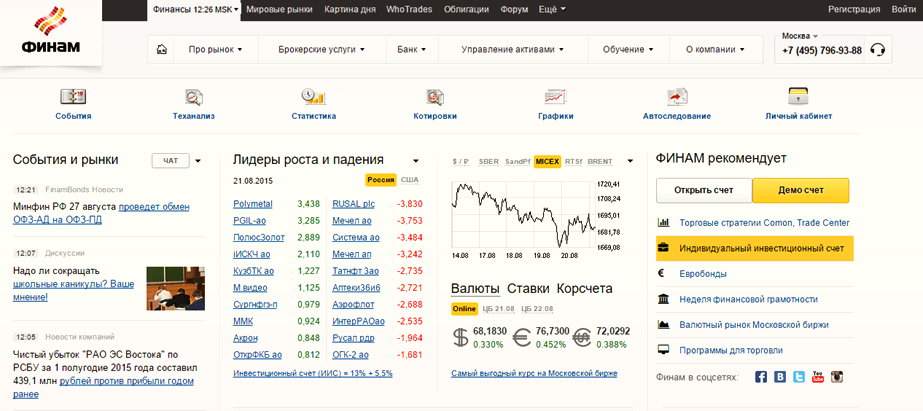Show the $ / Р chart
This screenshot has height=411, width=923.
(x=461, y=161)
